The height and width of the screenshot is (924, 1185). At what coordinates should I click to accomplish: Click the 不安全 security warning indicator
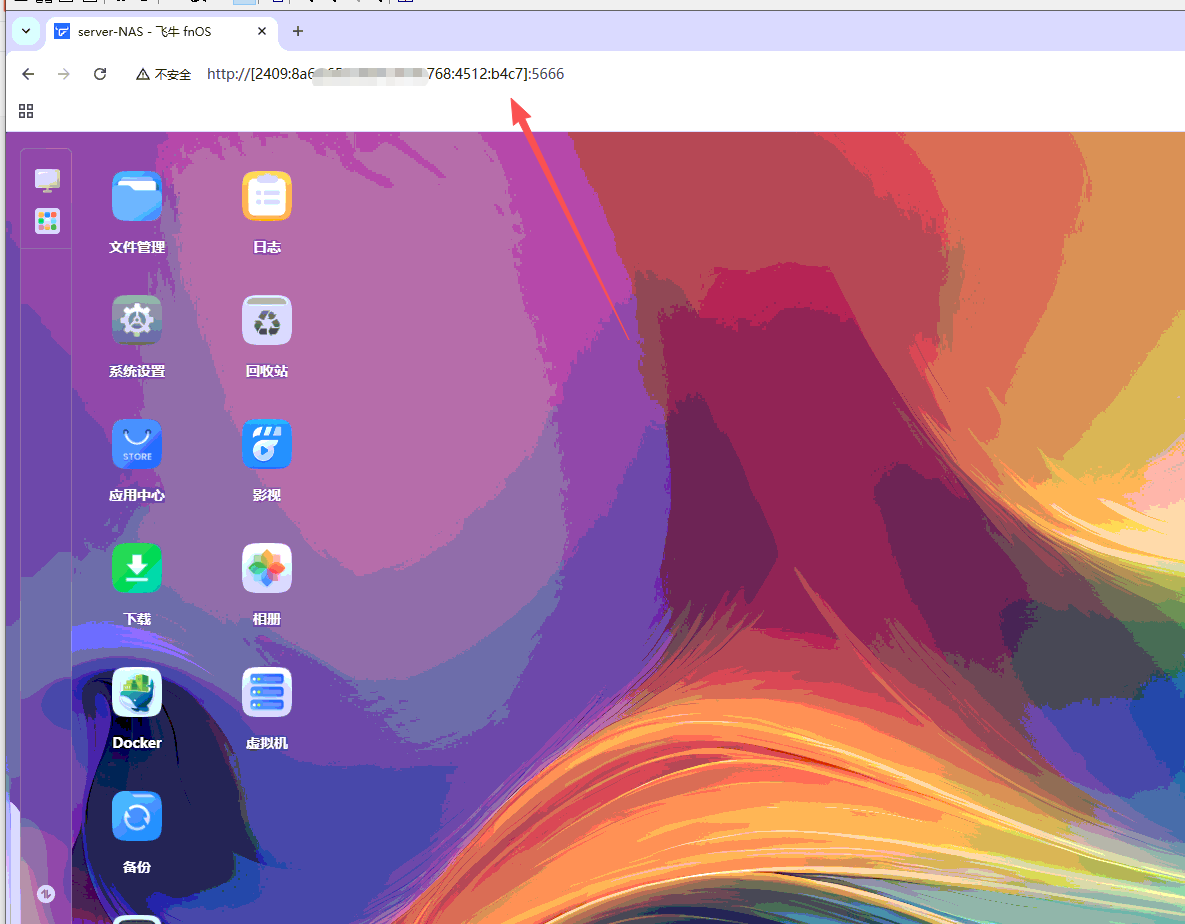163,74
